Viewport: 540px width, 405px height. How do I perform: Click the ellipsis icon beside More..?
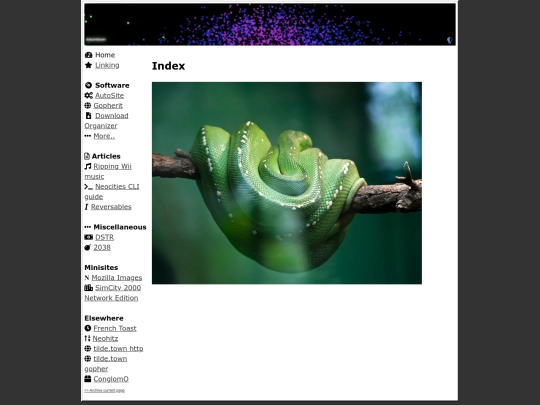pyautogui.click(x=88, y=136)
